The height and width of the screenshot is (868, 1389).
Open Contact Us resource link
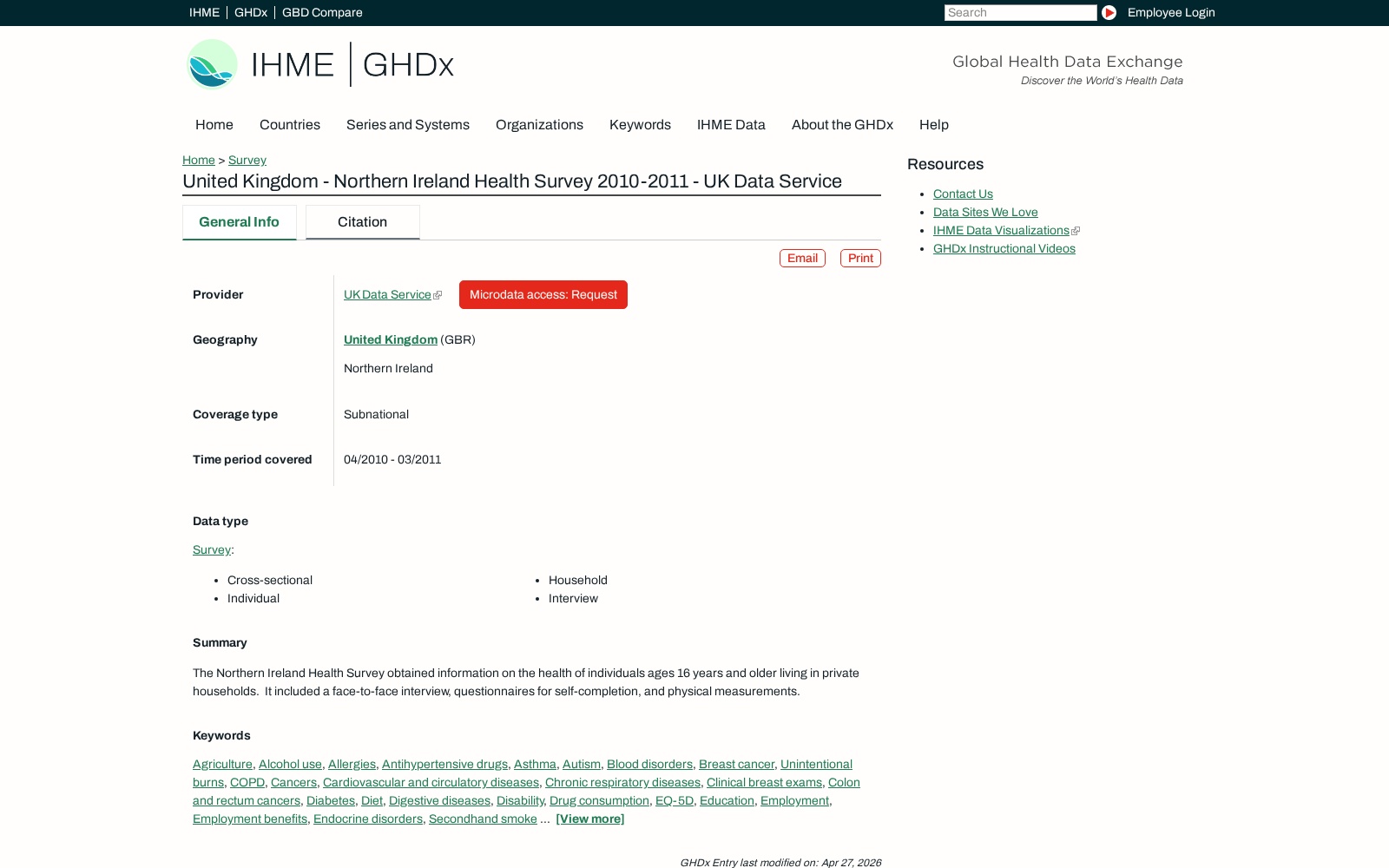[963, 194]
